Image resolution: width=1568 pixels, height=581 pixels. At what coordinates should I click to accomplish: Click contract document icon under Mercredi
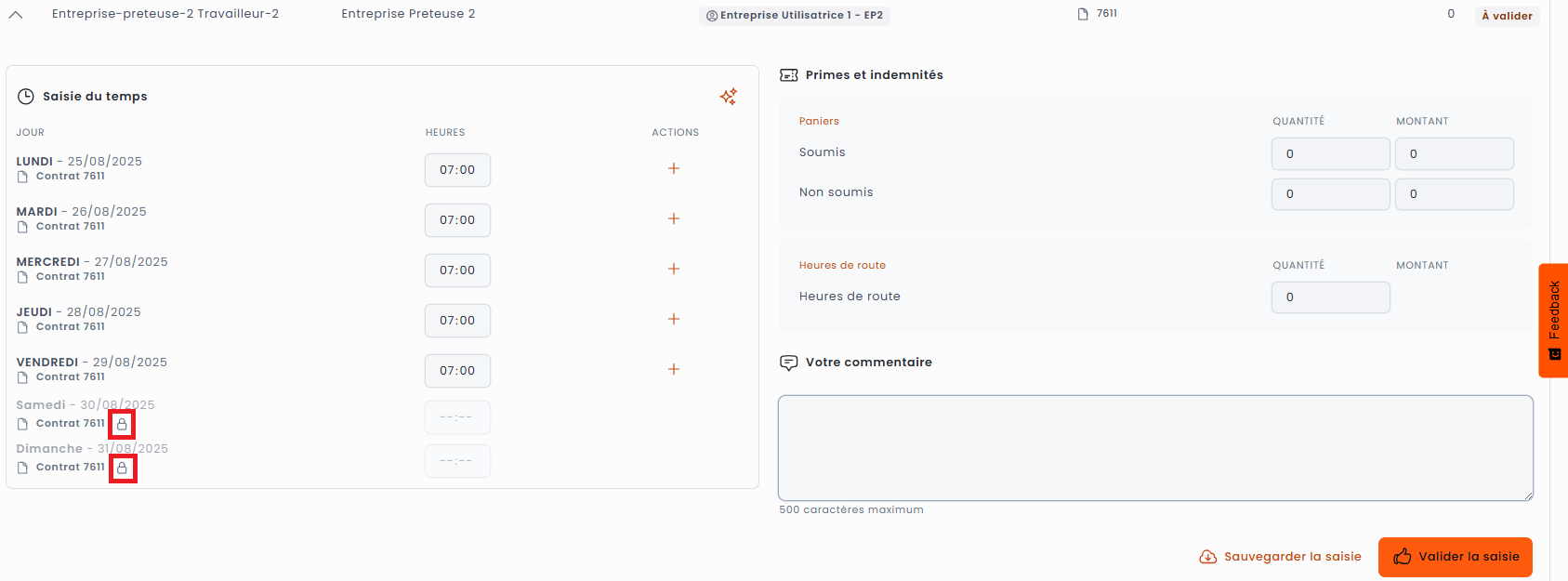coord(22,277)
